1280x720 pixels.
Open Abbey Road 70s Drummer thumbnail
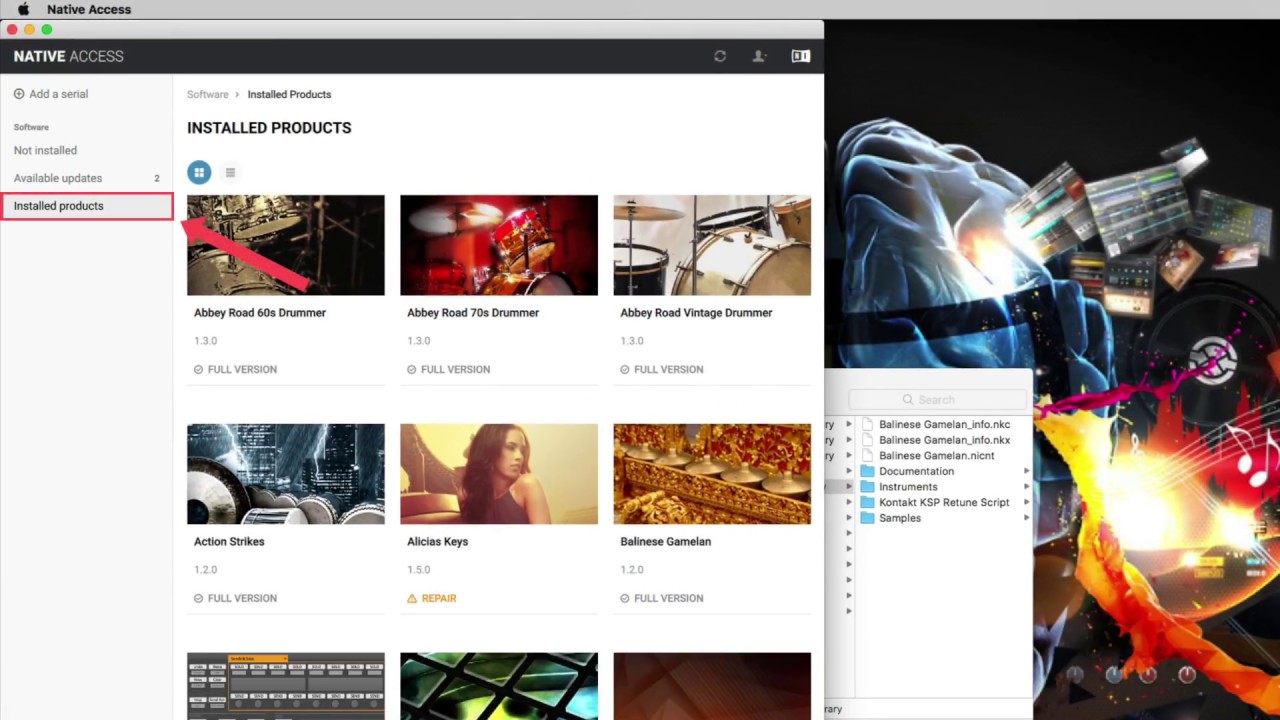(499, 245)
